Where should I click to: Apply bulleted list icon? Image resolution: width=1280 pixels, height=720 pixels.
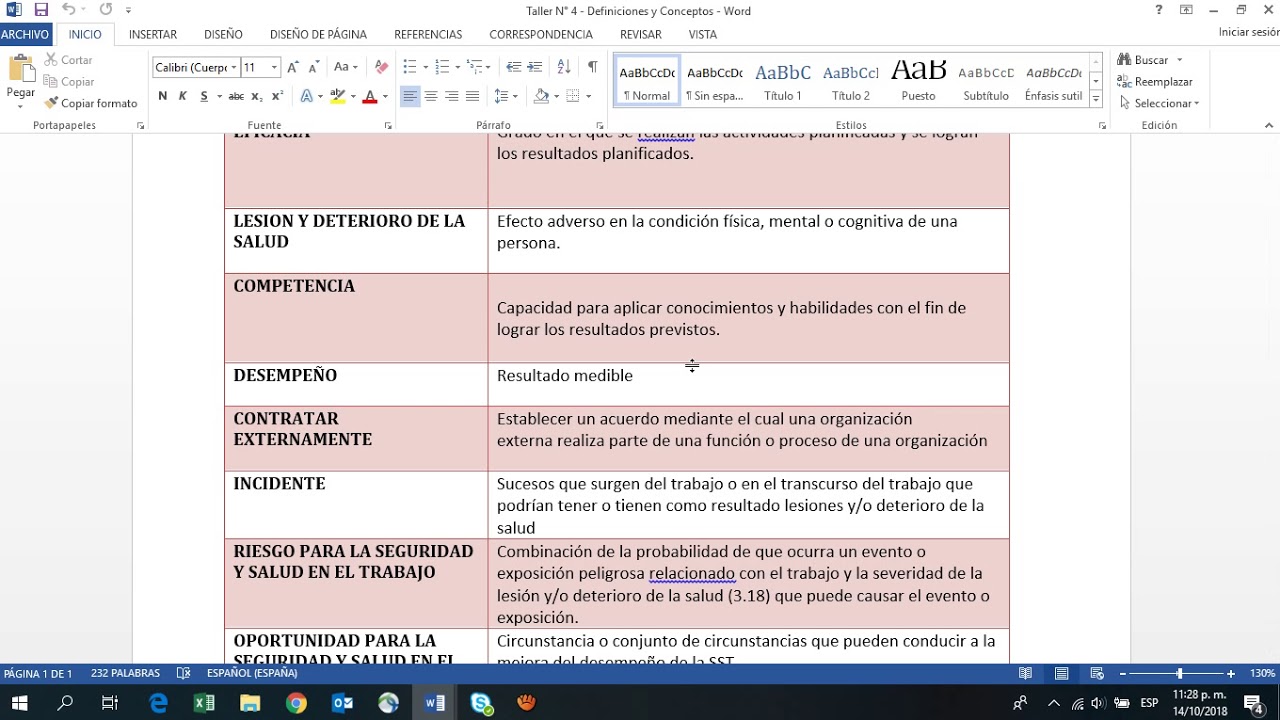[409, 67]
